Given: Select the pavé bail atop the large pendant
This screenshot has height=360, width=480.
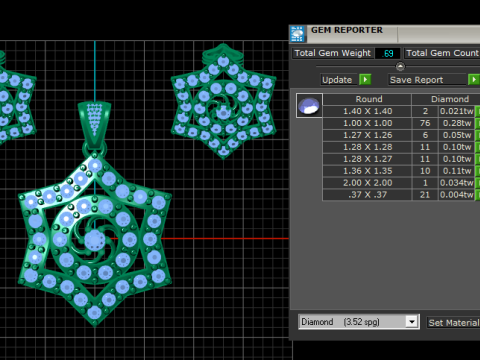Looking at the screenshot, I should point(94,124).
